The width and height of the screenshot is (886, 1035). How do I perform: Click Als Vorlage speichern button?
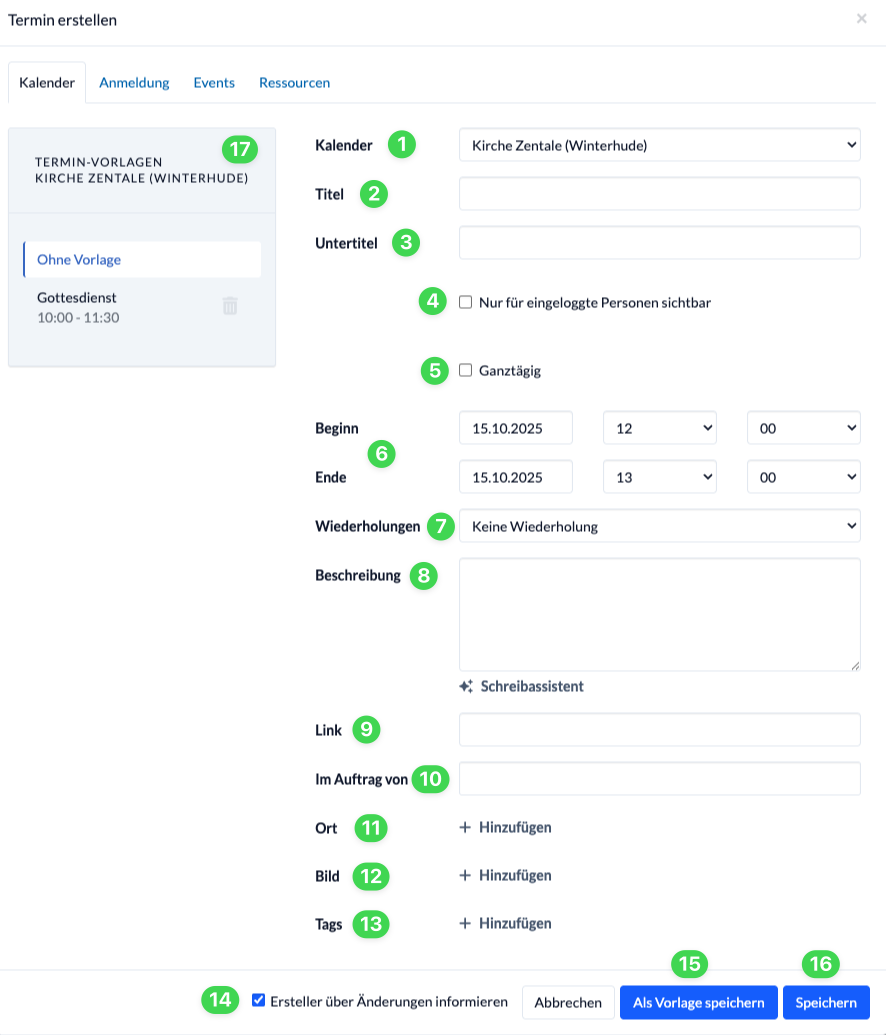[x=699, y=1003]
